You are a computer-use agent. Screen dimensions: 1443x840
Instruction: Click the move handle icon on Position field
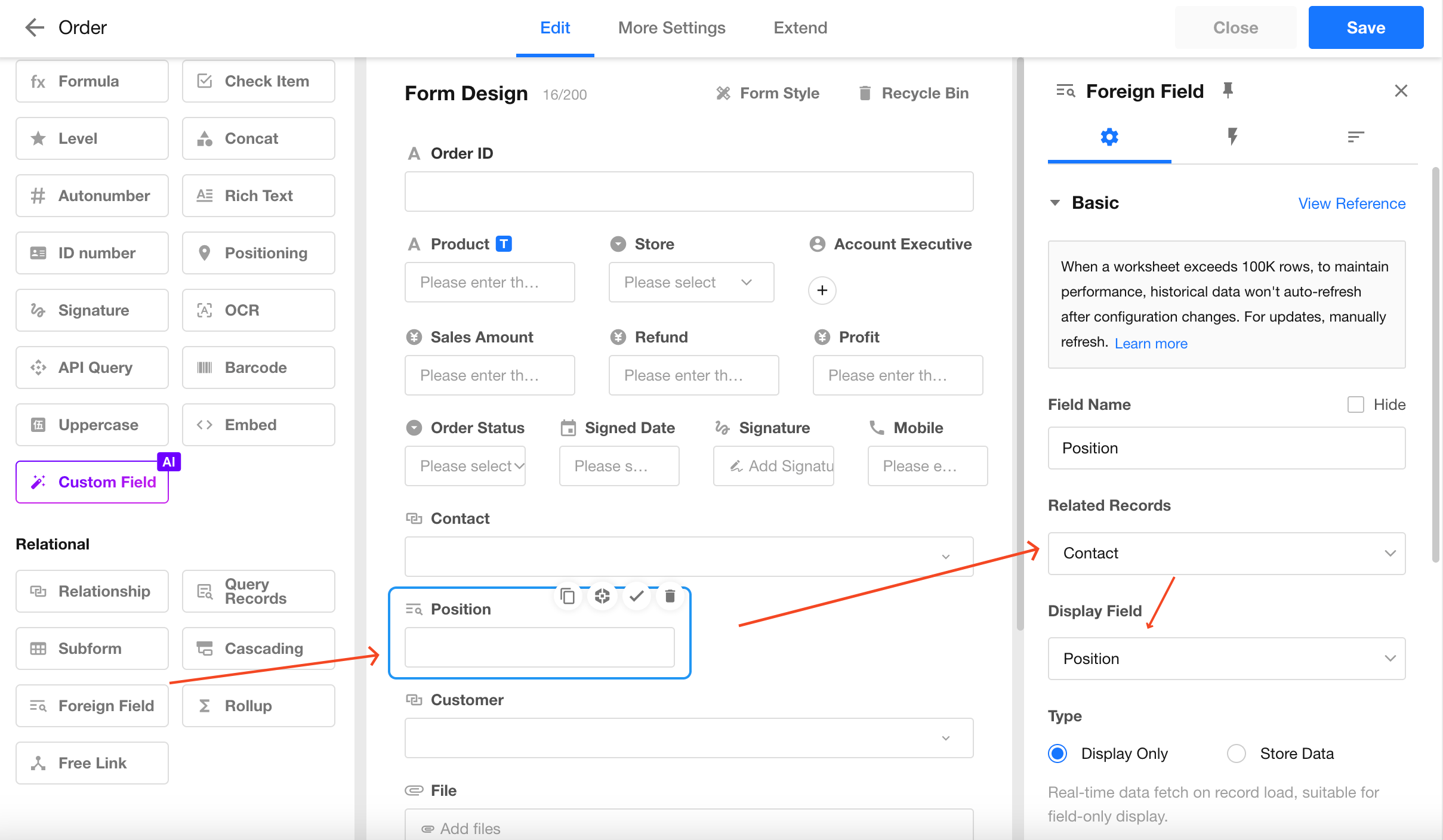[x=602, y=596]
